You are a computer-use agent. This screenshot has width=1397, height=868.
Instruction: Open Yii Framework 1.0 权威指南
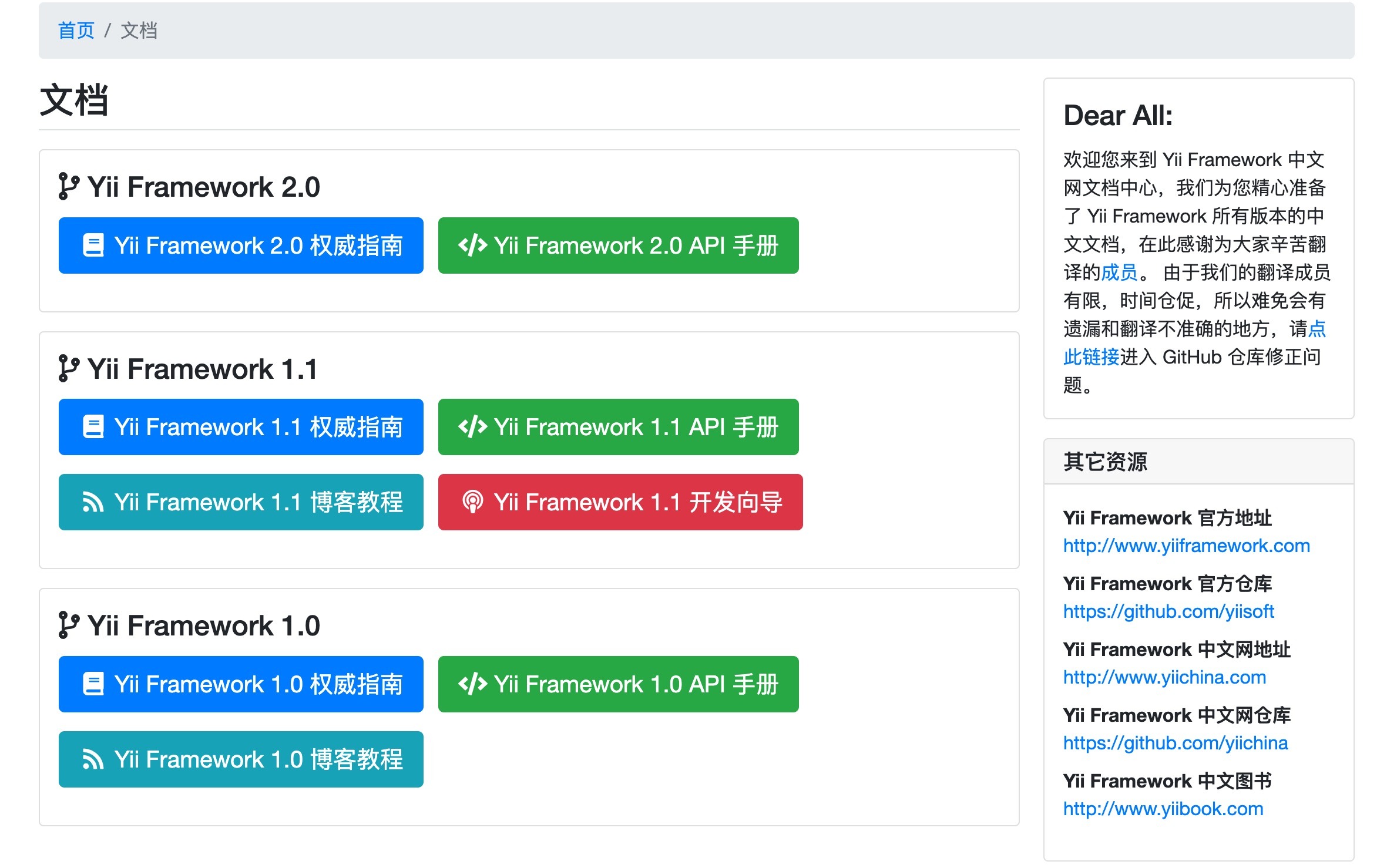pyautogui.click(x=241, y=684)
